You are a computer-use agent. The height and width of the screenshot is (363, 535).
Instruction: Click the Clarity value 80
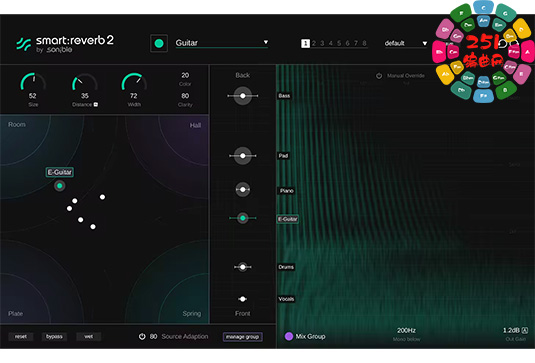click(185, 96)
